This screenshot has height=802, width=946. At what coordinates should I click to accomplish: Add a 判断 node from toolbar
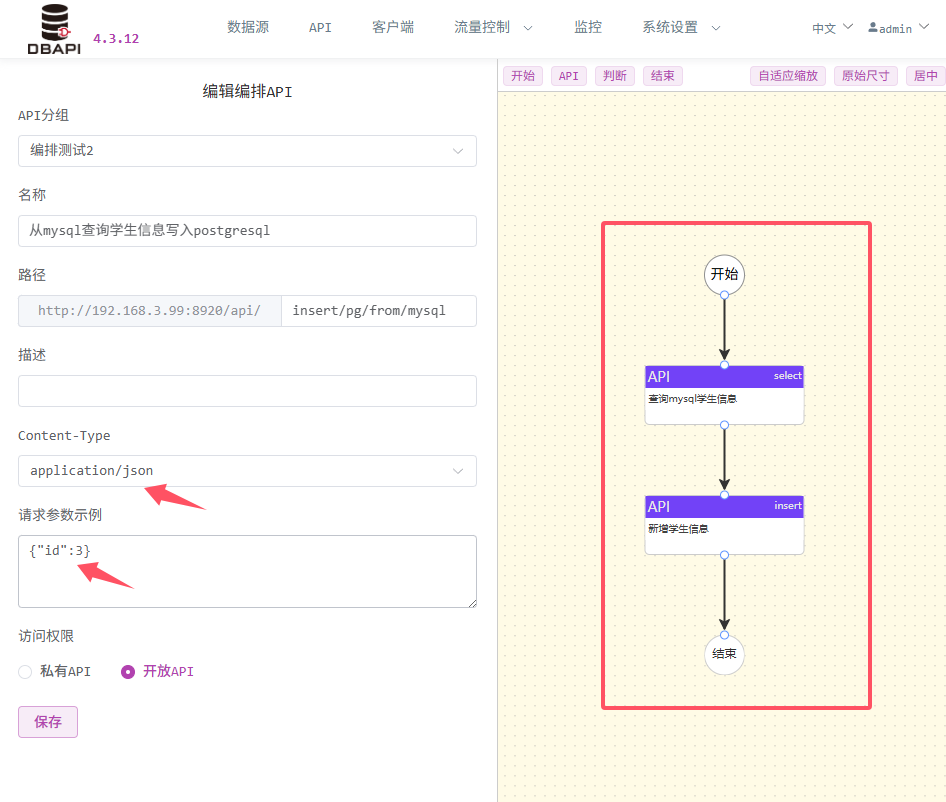615,76
